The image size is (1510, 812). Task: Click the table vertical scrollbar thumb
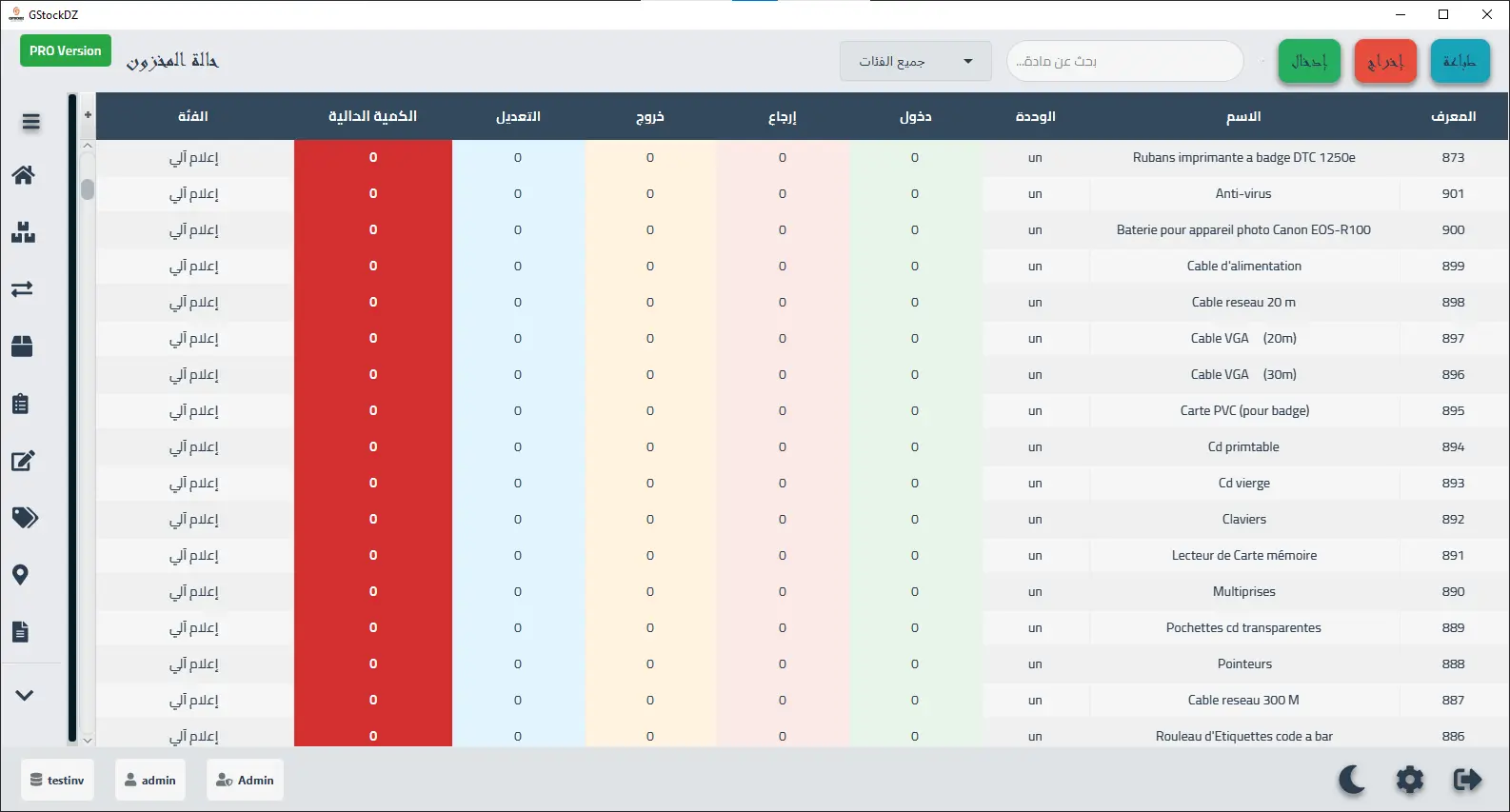tap(88, 189)
